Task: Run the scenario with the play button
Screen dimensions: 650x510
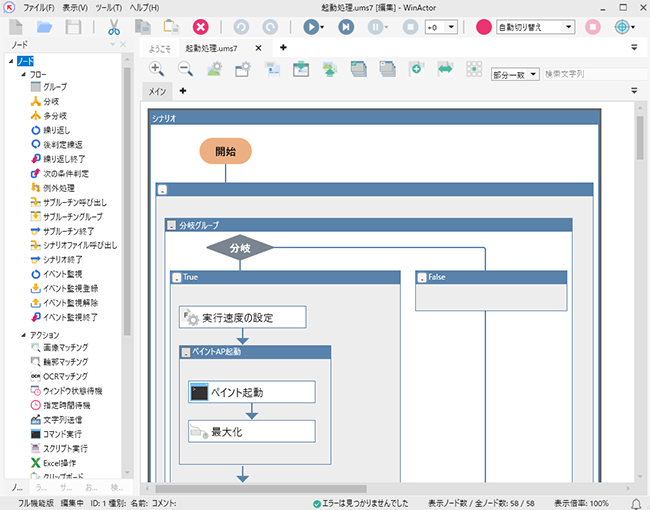Action: (312, 27)
